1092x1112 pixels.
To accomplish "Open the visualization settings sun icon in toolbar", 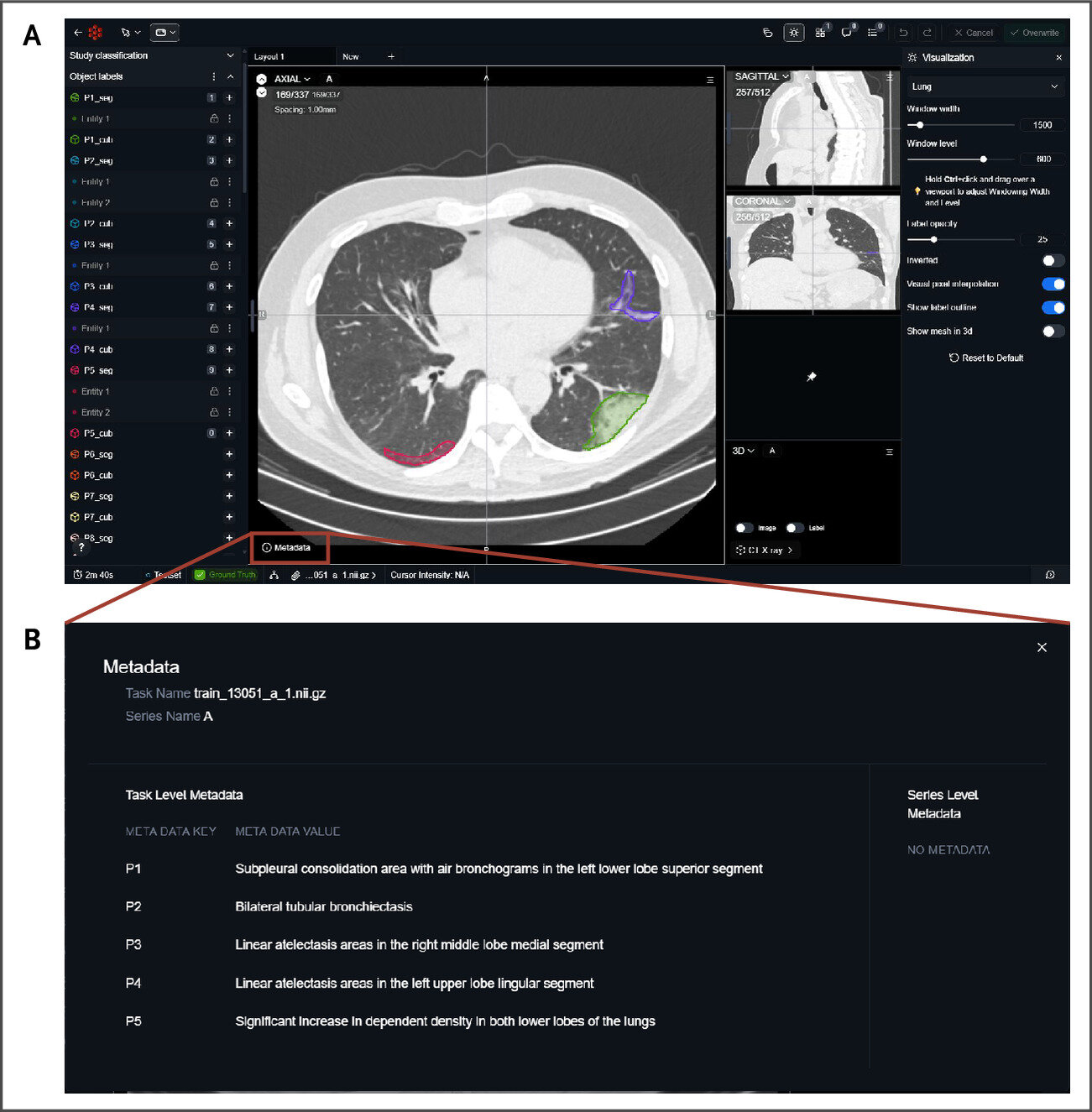I will click(x=793, y=33).
